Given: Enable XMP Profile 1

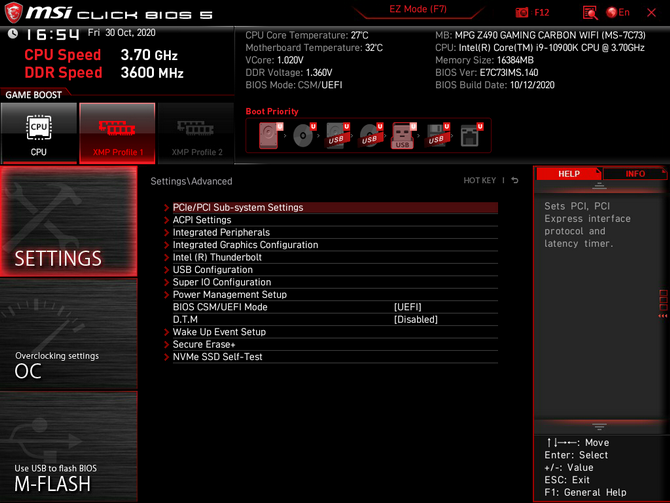Looking at the screenshot, I should 117,133.
